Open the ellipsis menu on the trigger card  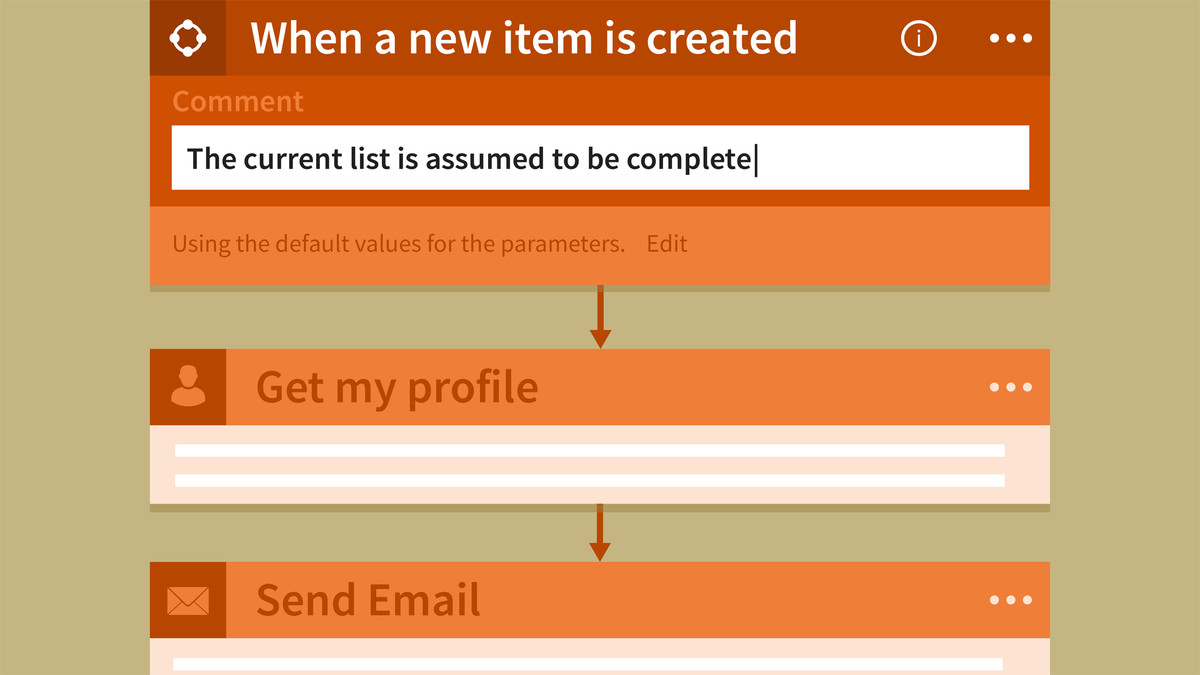[x=1010, y=38]
